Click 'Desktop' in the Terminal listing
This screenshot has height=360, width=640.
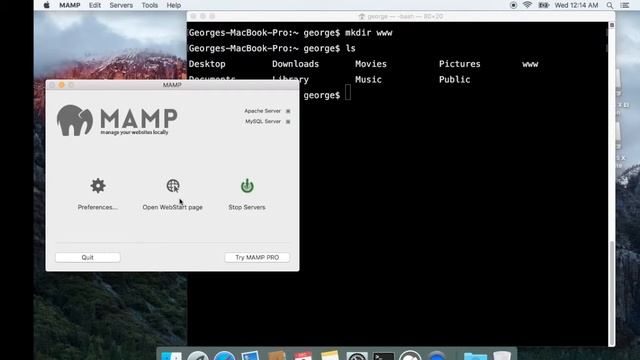pos(207,64)
